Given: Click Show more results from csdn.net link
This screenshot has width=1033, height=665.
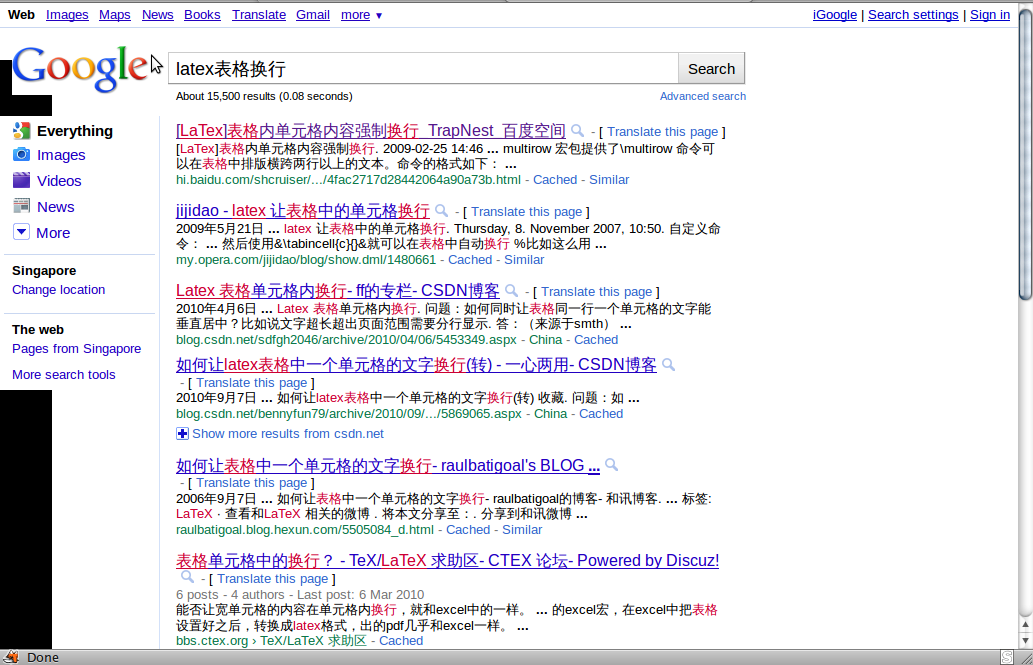Looking at the screenshot, I should [288, 434].
